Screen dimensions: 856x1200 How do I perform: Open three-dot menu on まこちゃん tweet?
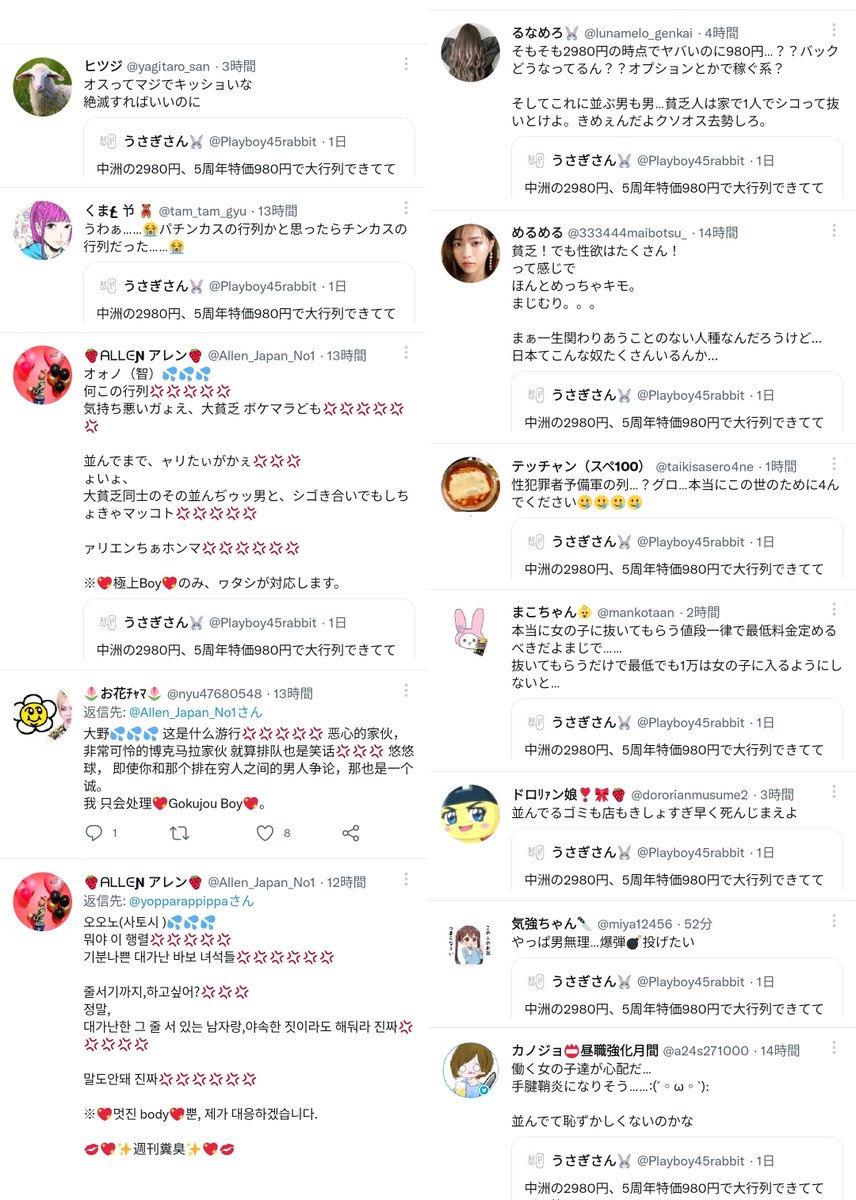[834, 609]
